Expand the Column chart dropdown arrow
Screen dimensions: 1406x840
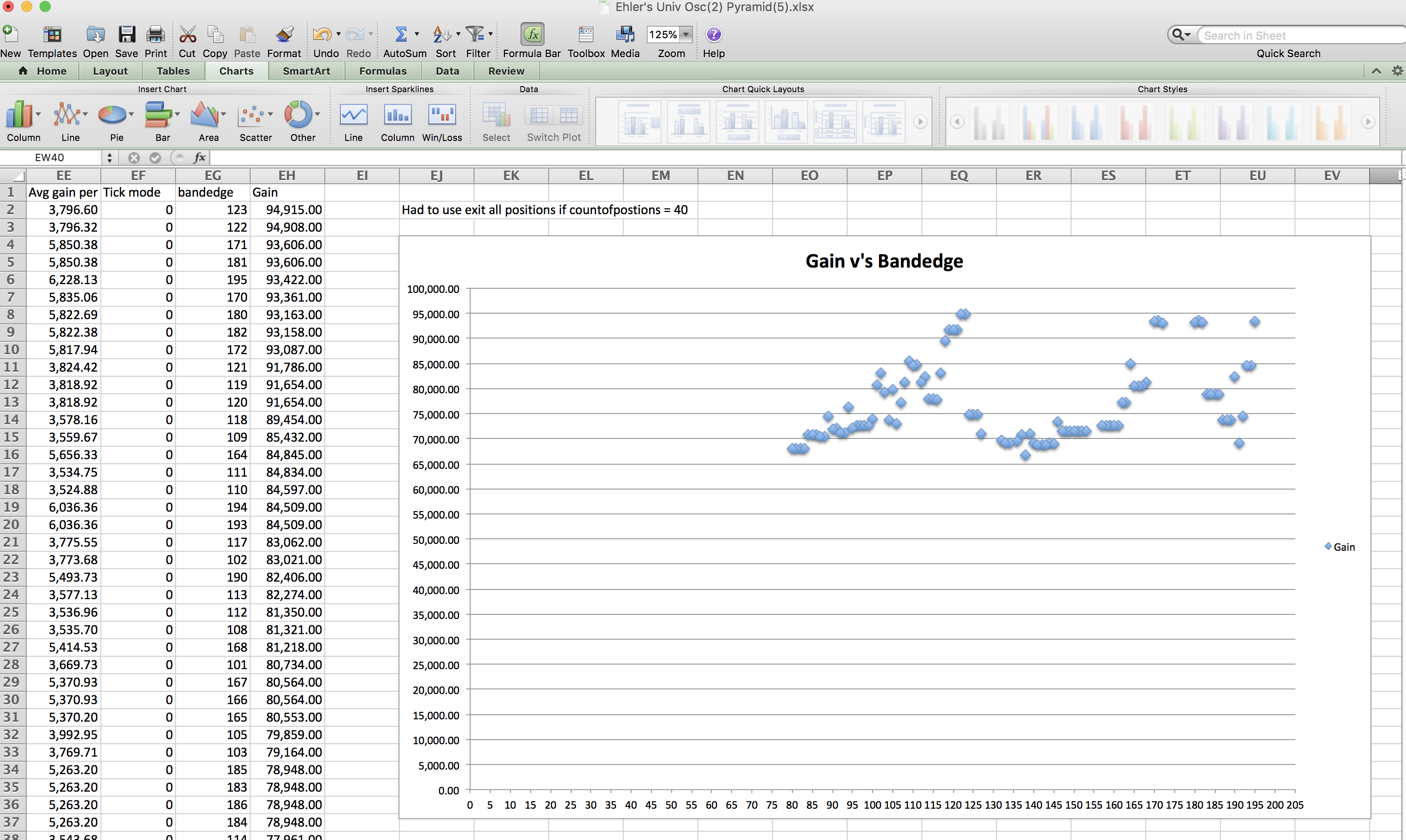pos(39,115)
